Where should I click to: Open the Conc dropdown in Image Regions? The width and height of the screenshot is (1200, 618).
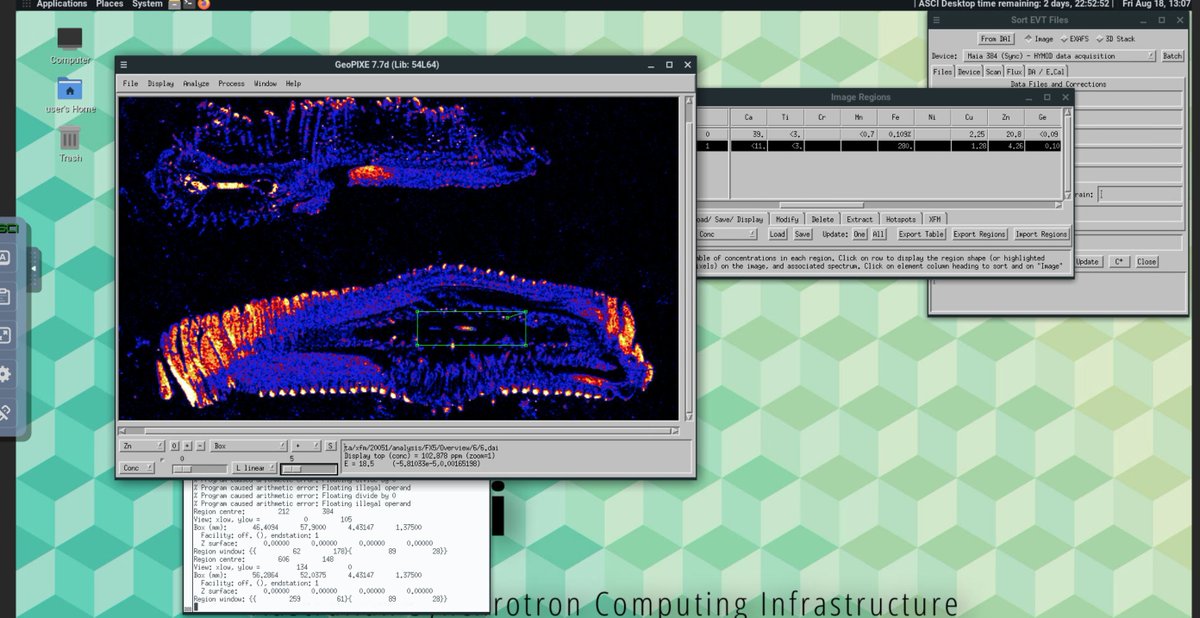pyautogui.click(x=728, y=234)
